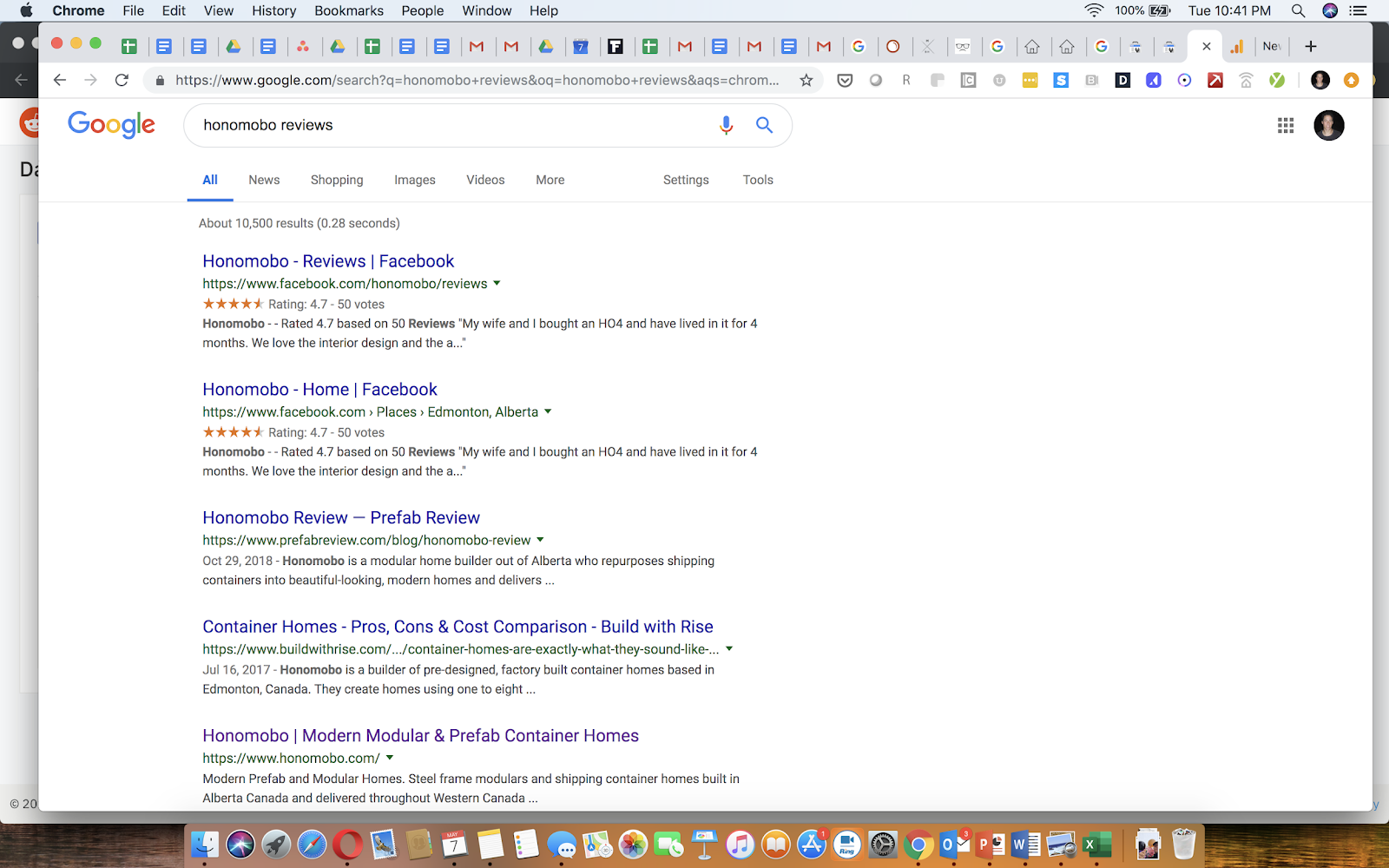Click the red arrow extension icon
The width and height of the screenshot is (1389, 868).
click(1215, 80)
